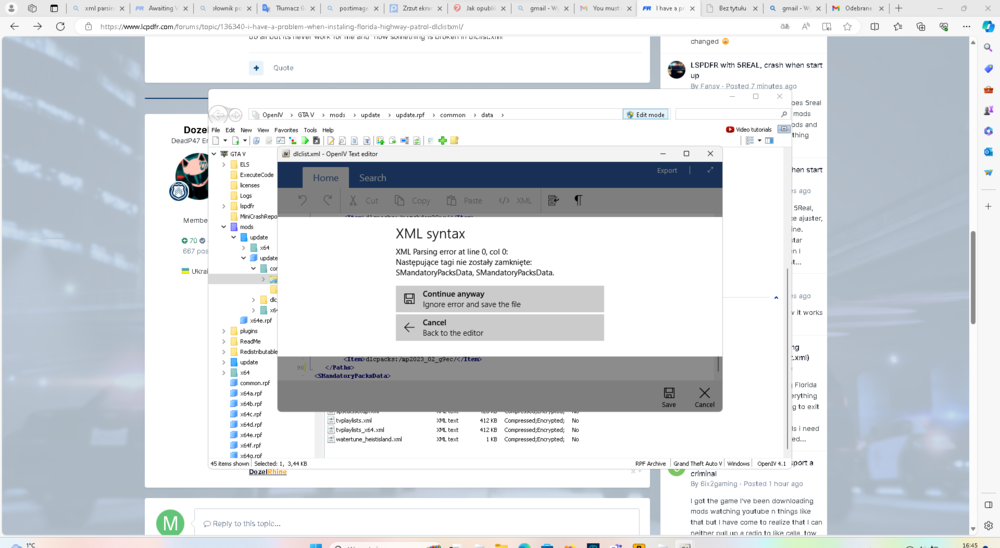Click the XML syntax check tool
1000x548 pixels.
point(515,200)
